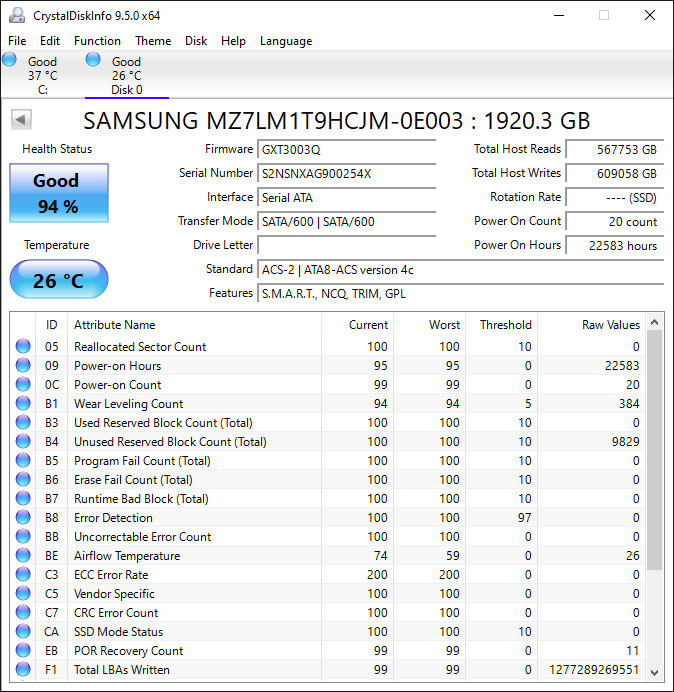Click status orb for Program Fail Count

click(x=23, y=460)
